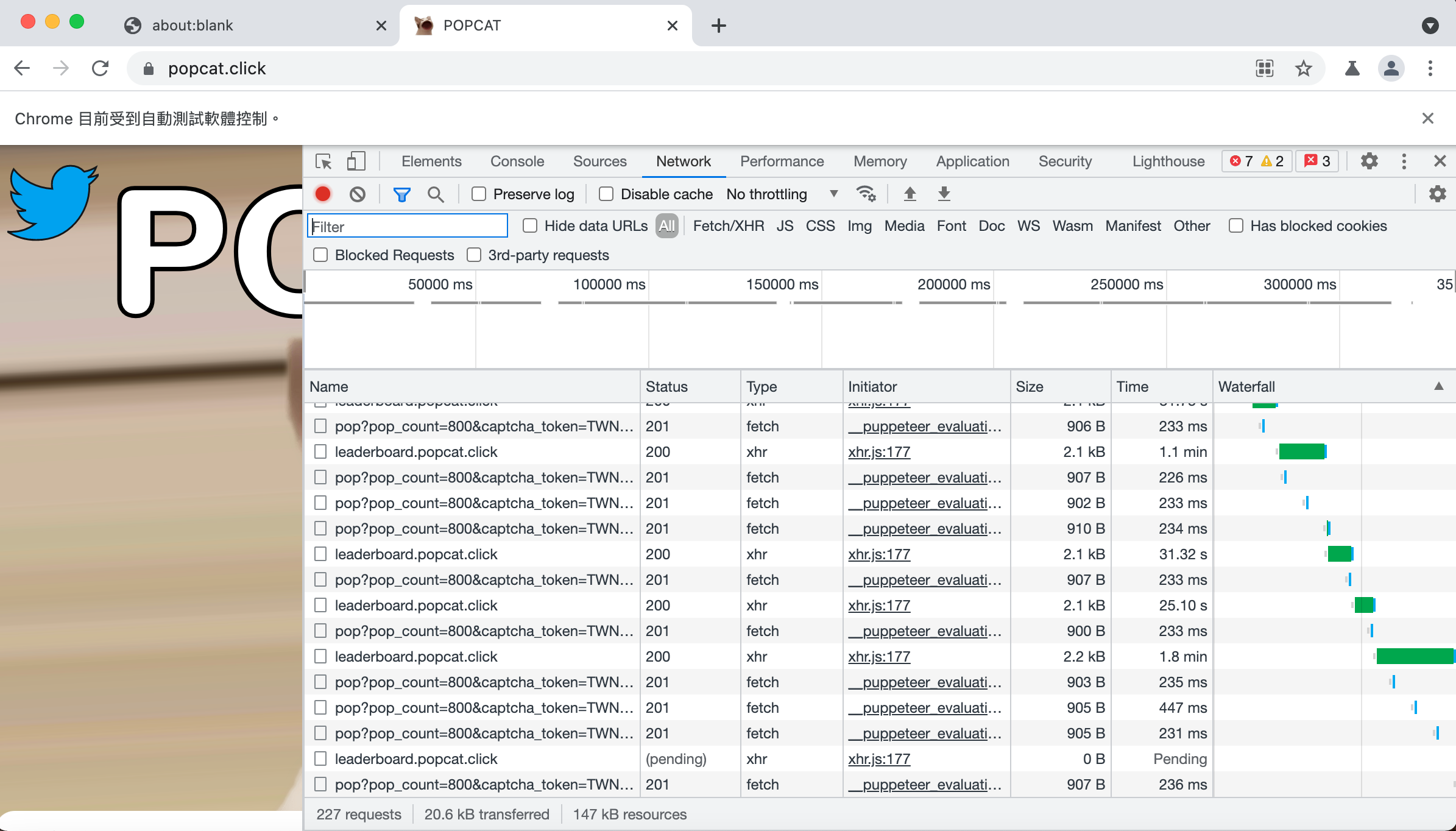
Task: Clear the network log
Action: pos(358,194)
